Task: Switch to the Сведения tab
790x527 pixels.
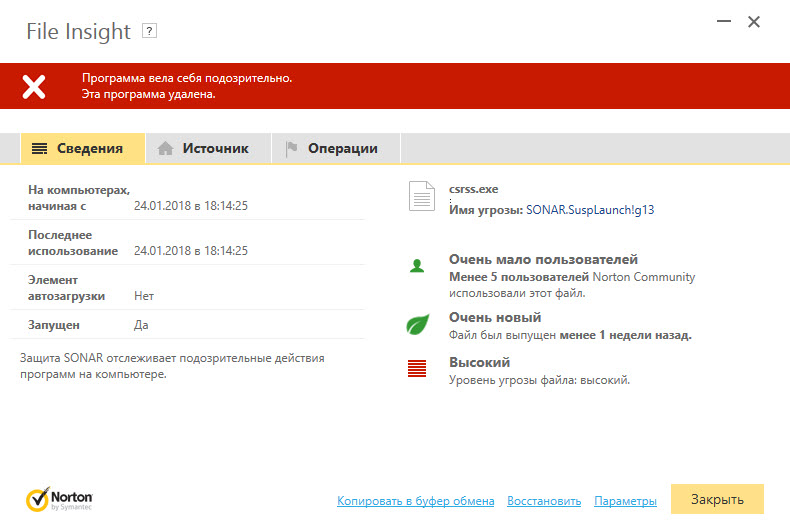Action: pos(83,149)
